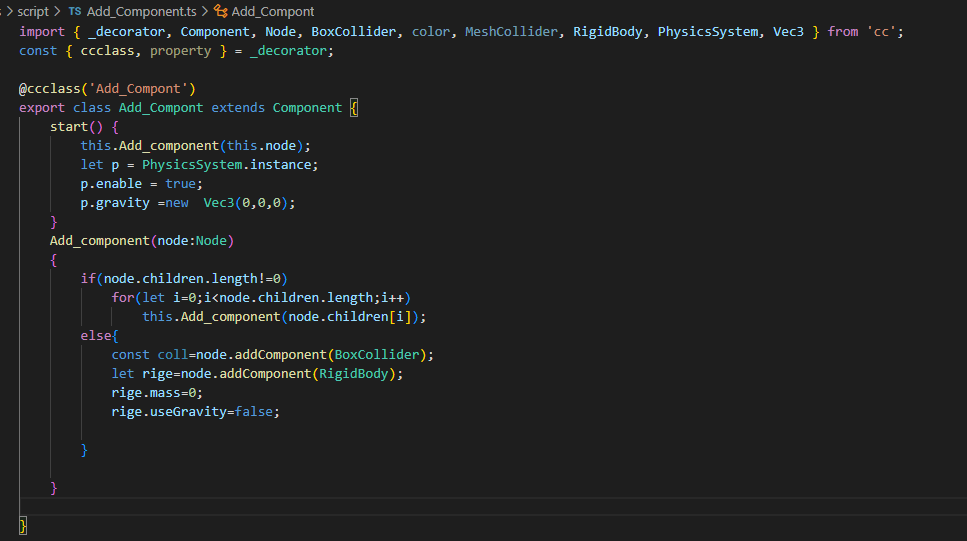Click the class closing brace on the last line
Screen dimensions: 967x541
click(23, 526)
